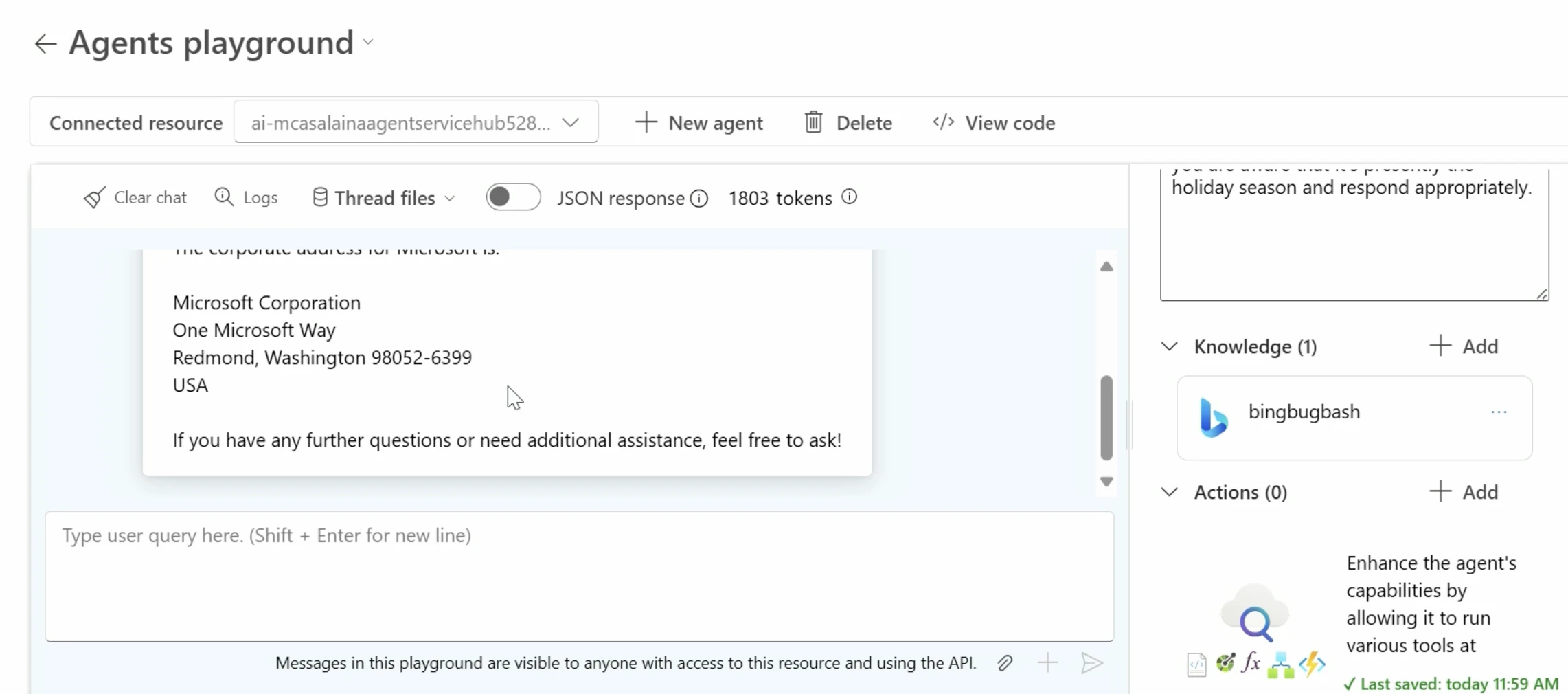Click the Last saved status text
Viewport: 1568px width, 694px height.
coord(1451,684)
